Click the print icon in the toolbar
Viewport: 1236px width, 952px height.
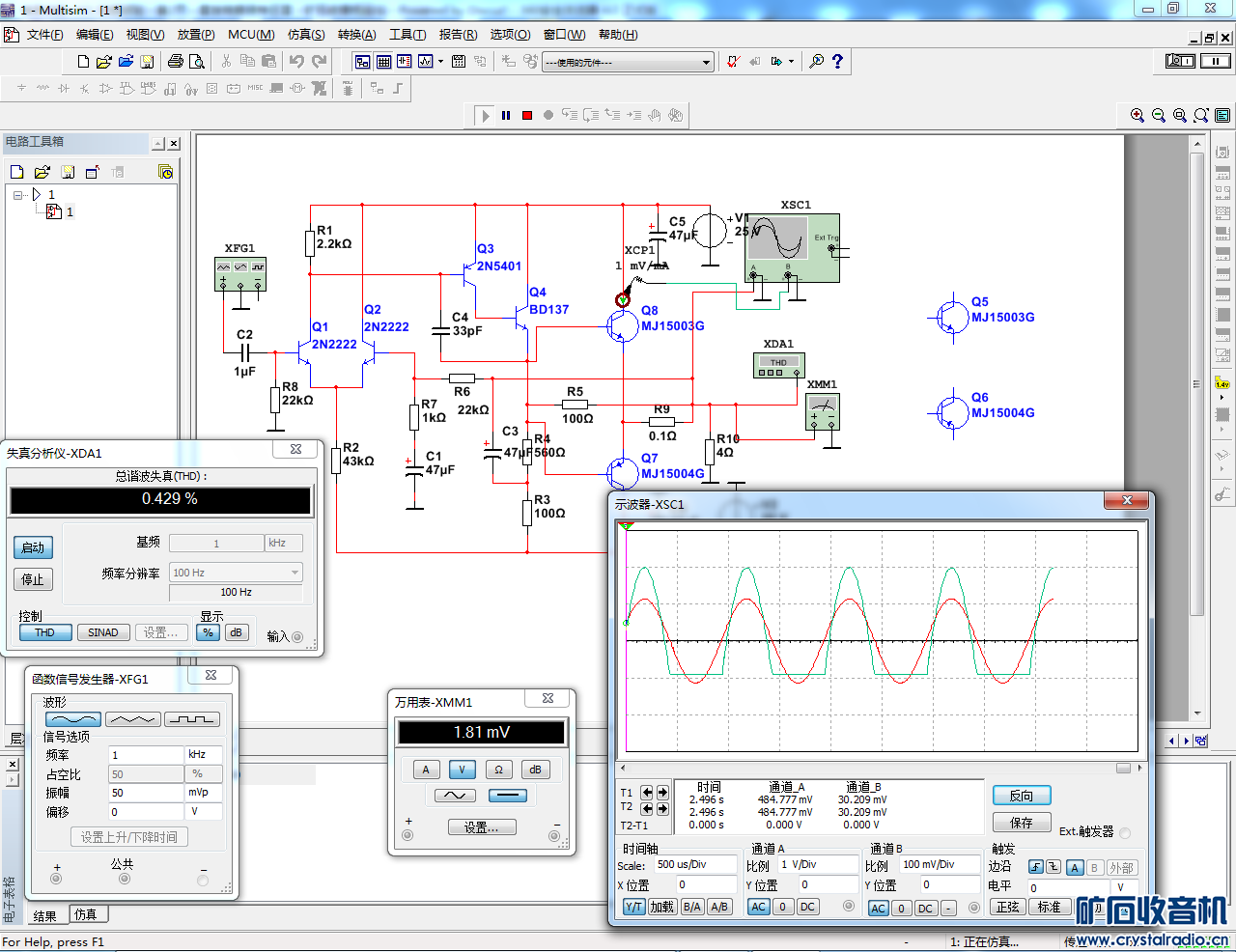pyautogui.click(x=175, y=61)
